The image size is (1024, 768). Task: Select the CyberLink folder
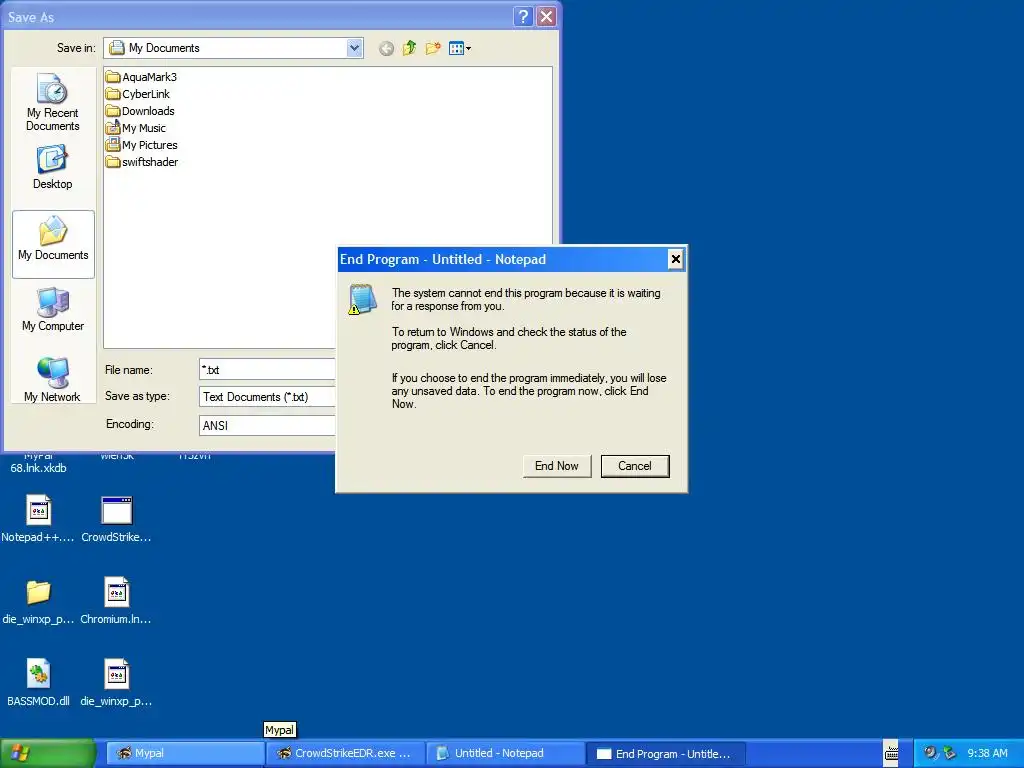coord(138,94)
